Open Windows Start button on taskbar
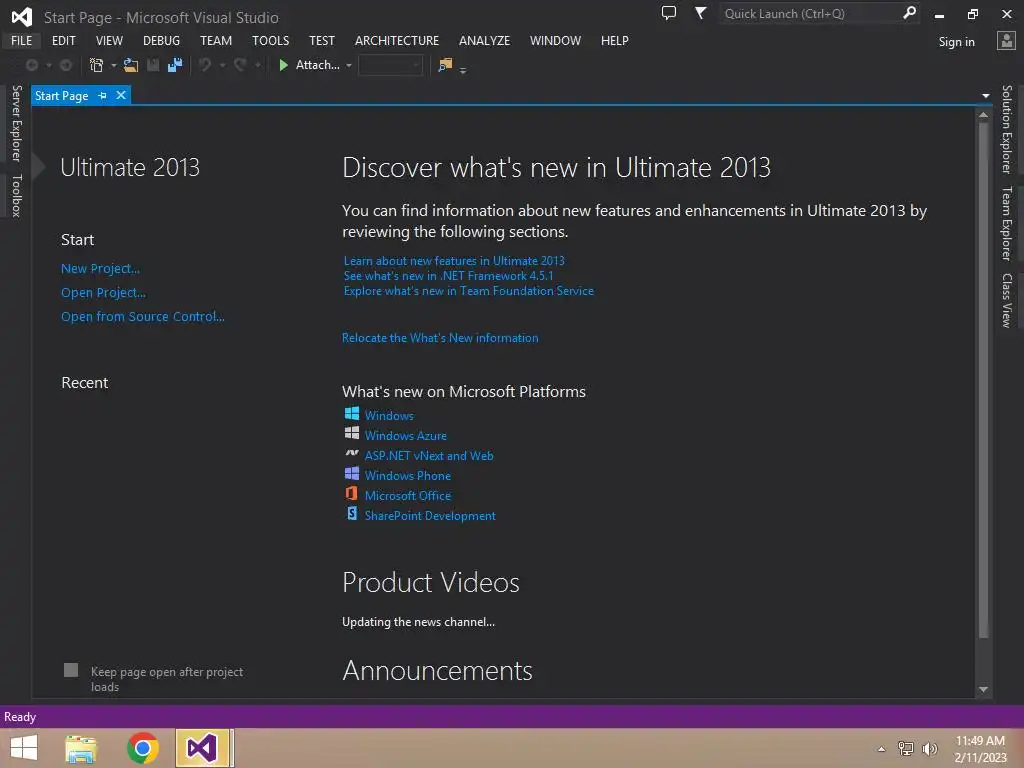Image resolution: width=1024 pixels, height=768 pixels. pos(24,748)
